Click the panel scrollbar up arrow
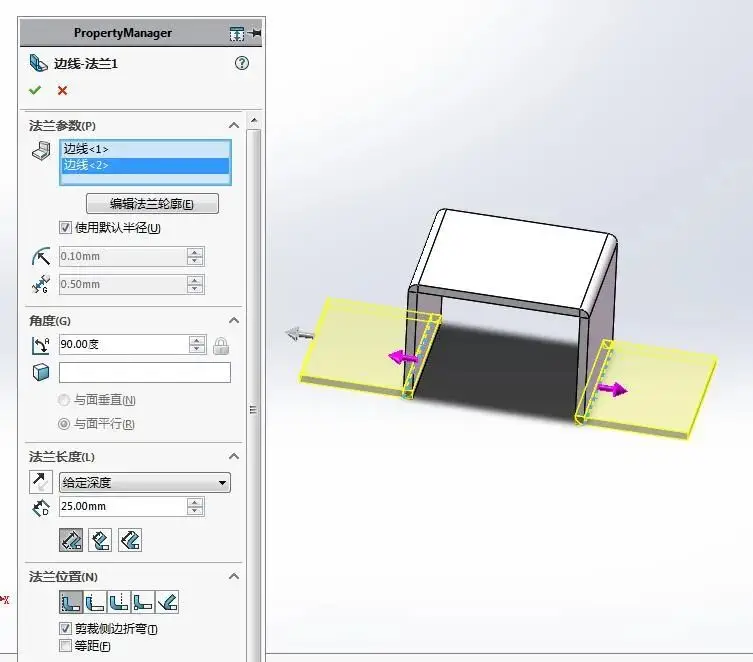 (254, 120)
